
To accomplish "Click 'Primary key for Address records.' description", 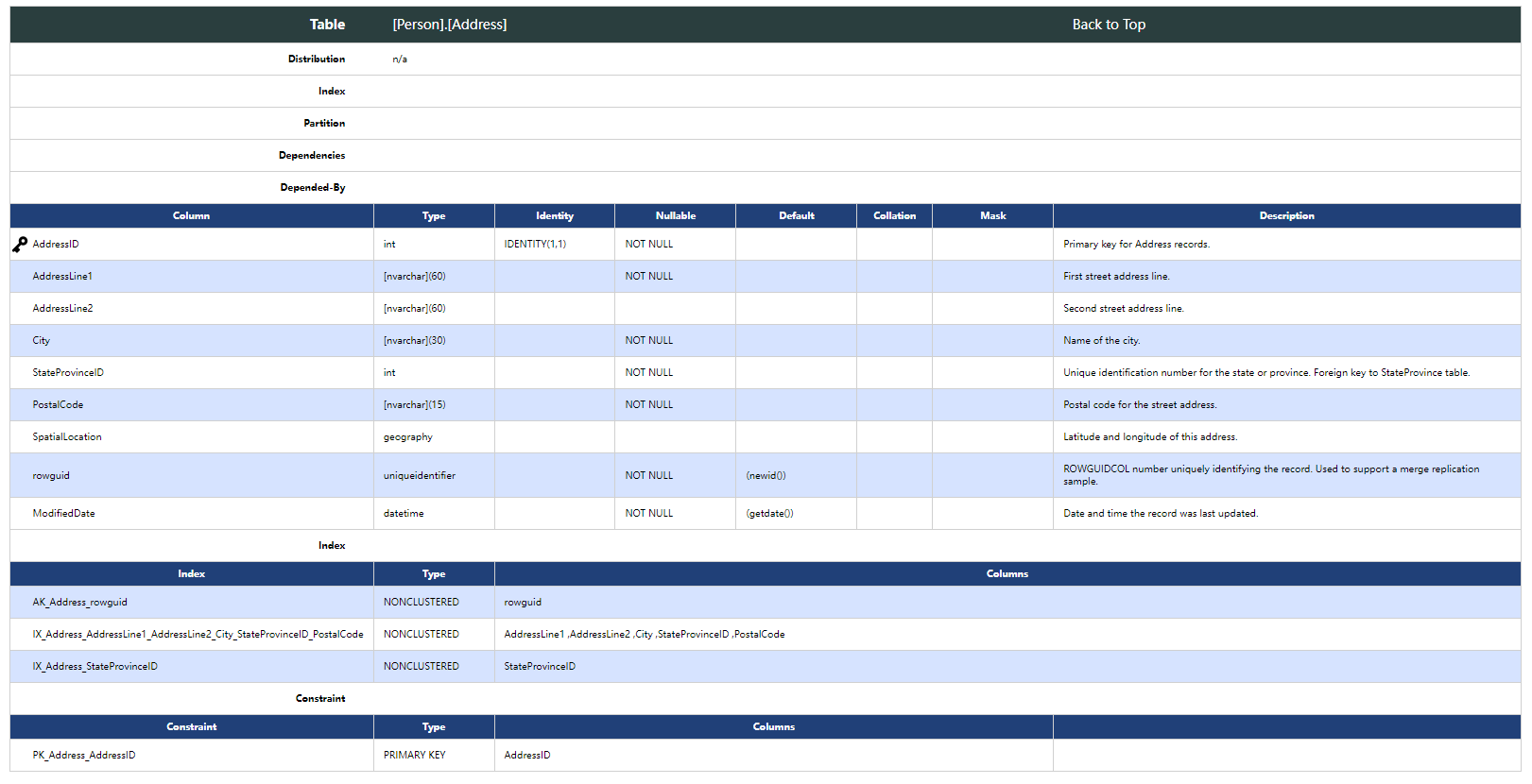I will coord(1136,245).
